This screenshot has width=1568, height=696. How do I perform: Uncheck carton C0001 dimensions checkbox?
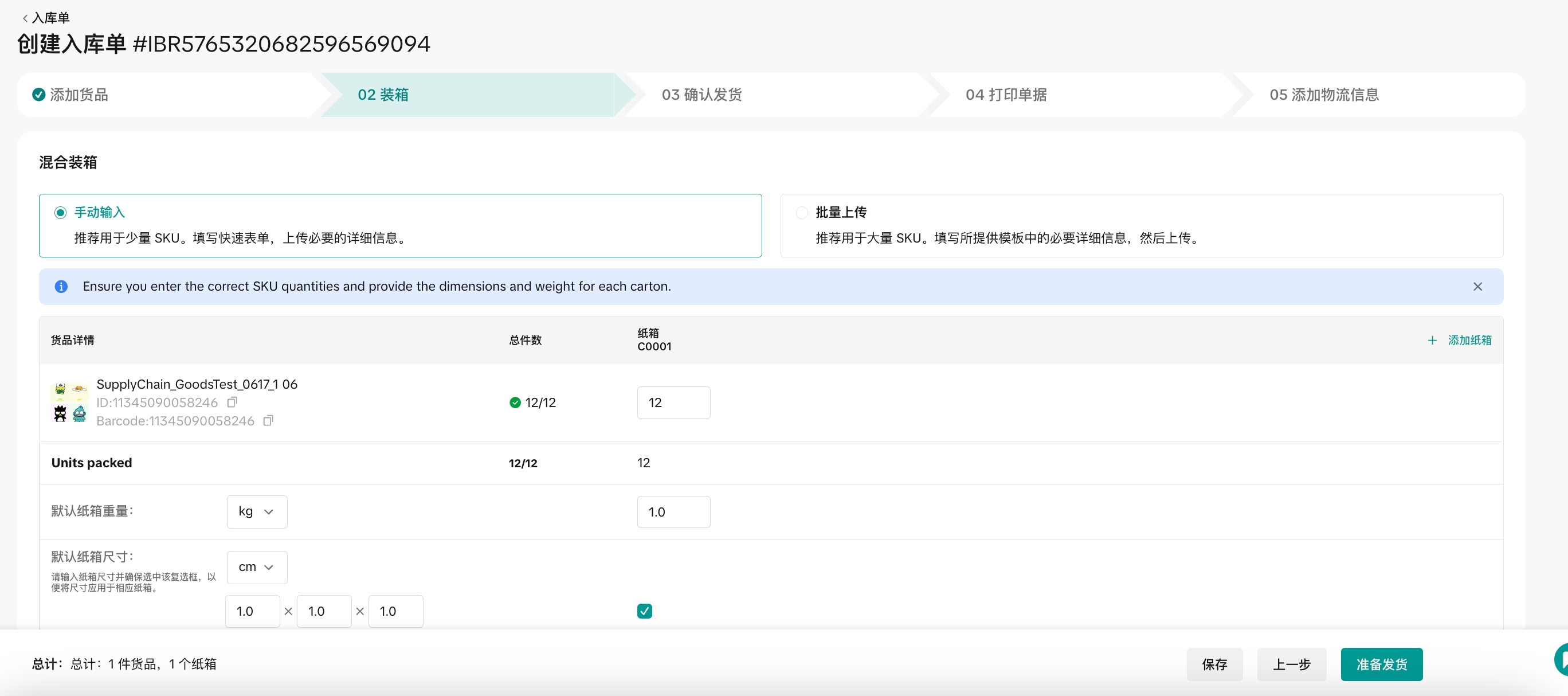tap(644, 611)
